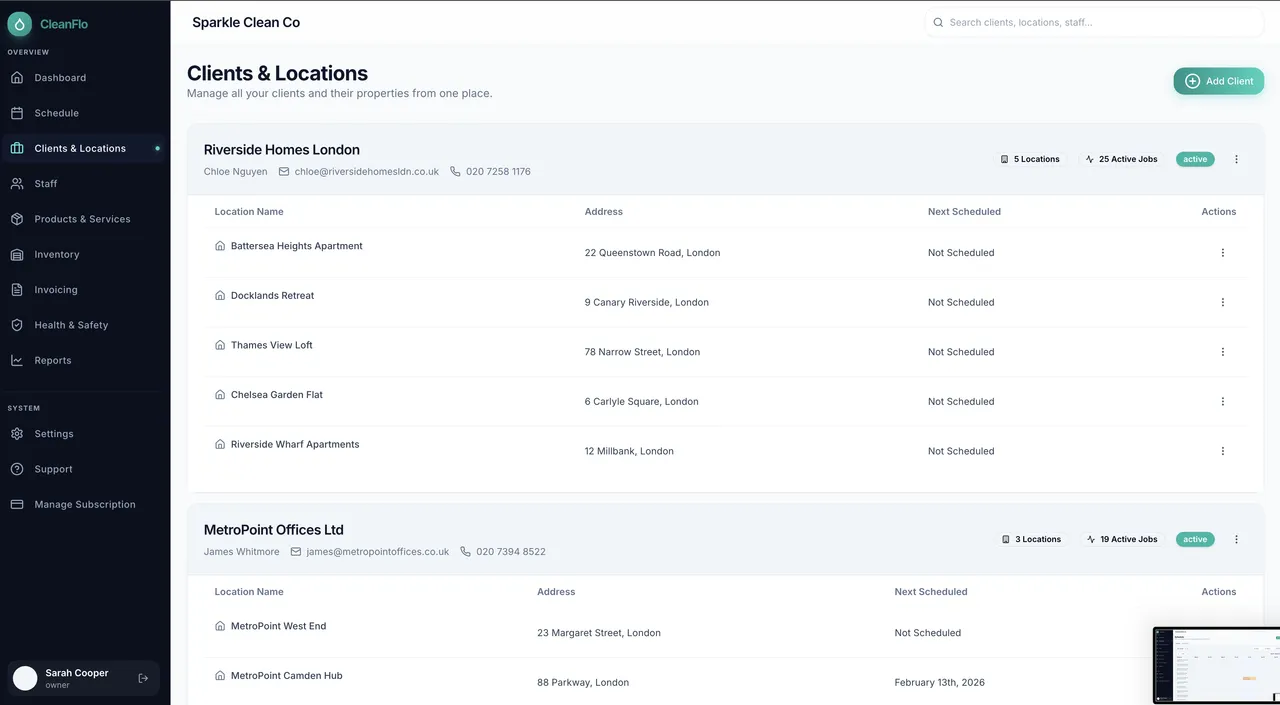The width and height of the screenshot is (1280, 705).
Task: Navigate to Invoicing in the sidebar
Action: pos(55,290)
